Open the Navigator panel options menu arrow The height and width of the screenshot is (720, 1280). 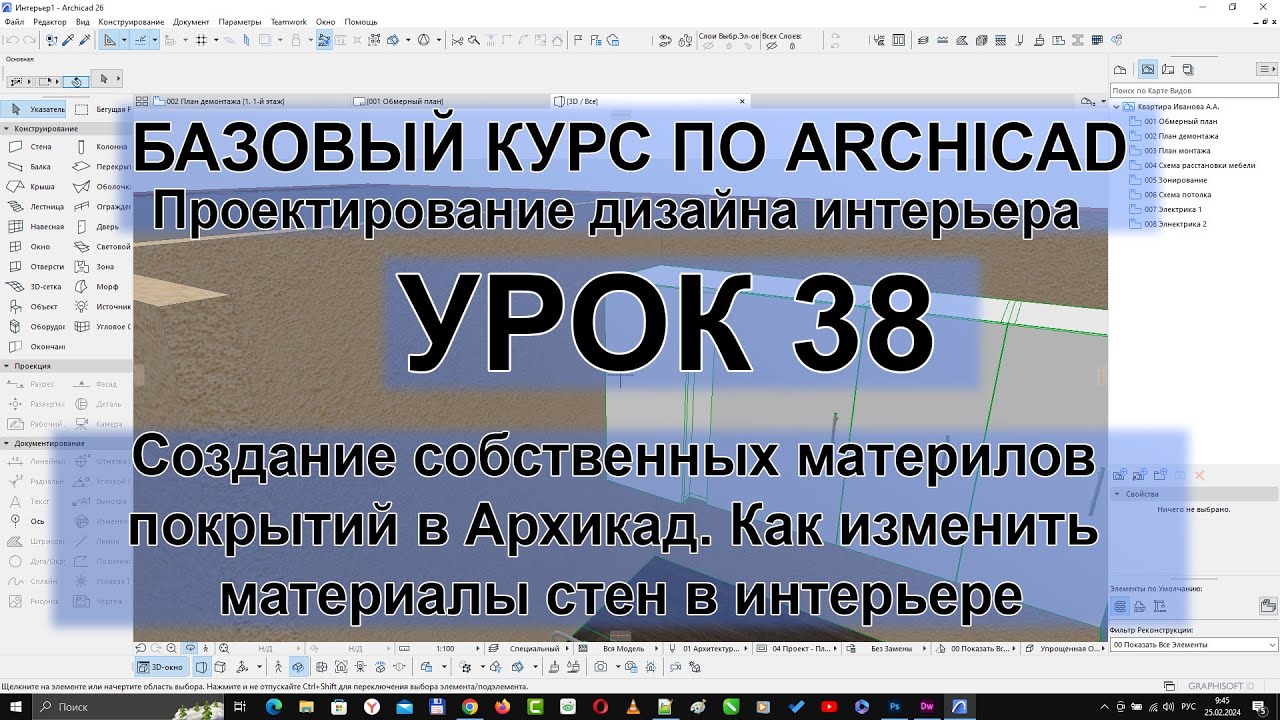click(1269, 69)
